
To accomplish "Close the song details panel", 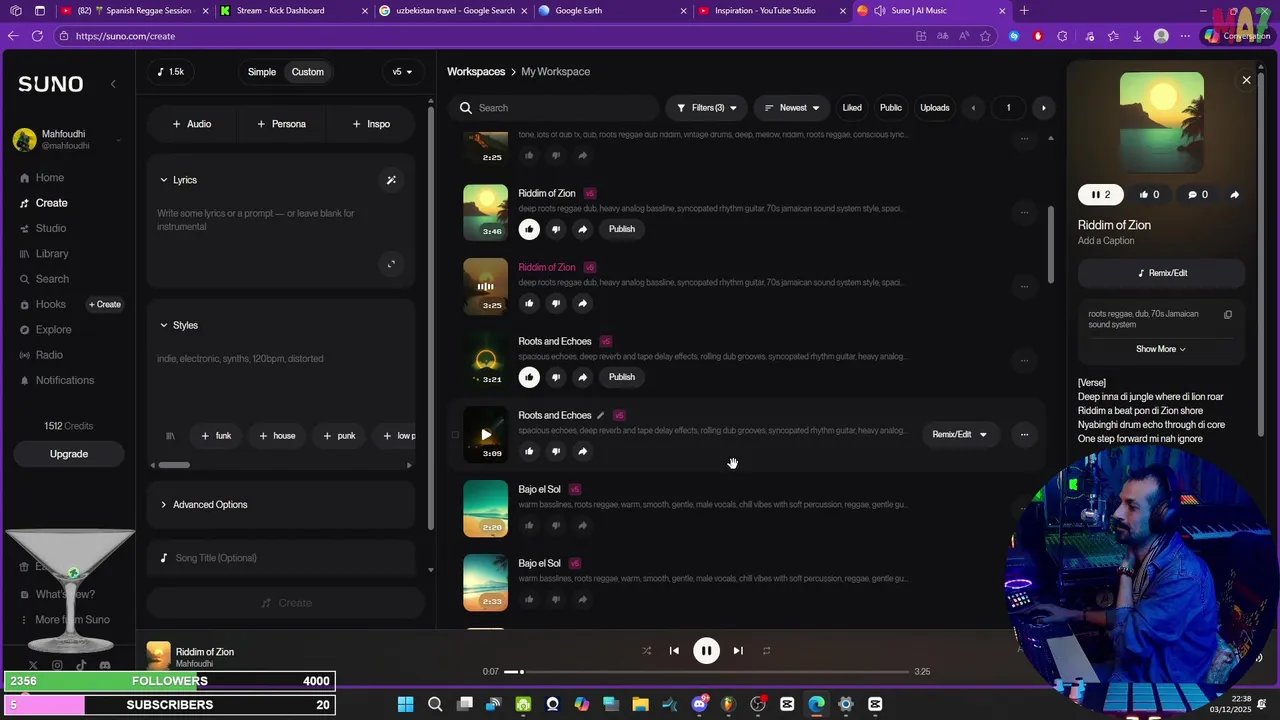I will (x=1246, y=80).
